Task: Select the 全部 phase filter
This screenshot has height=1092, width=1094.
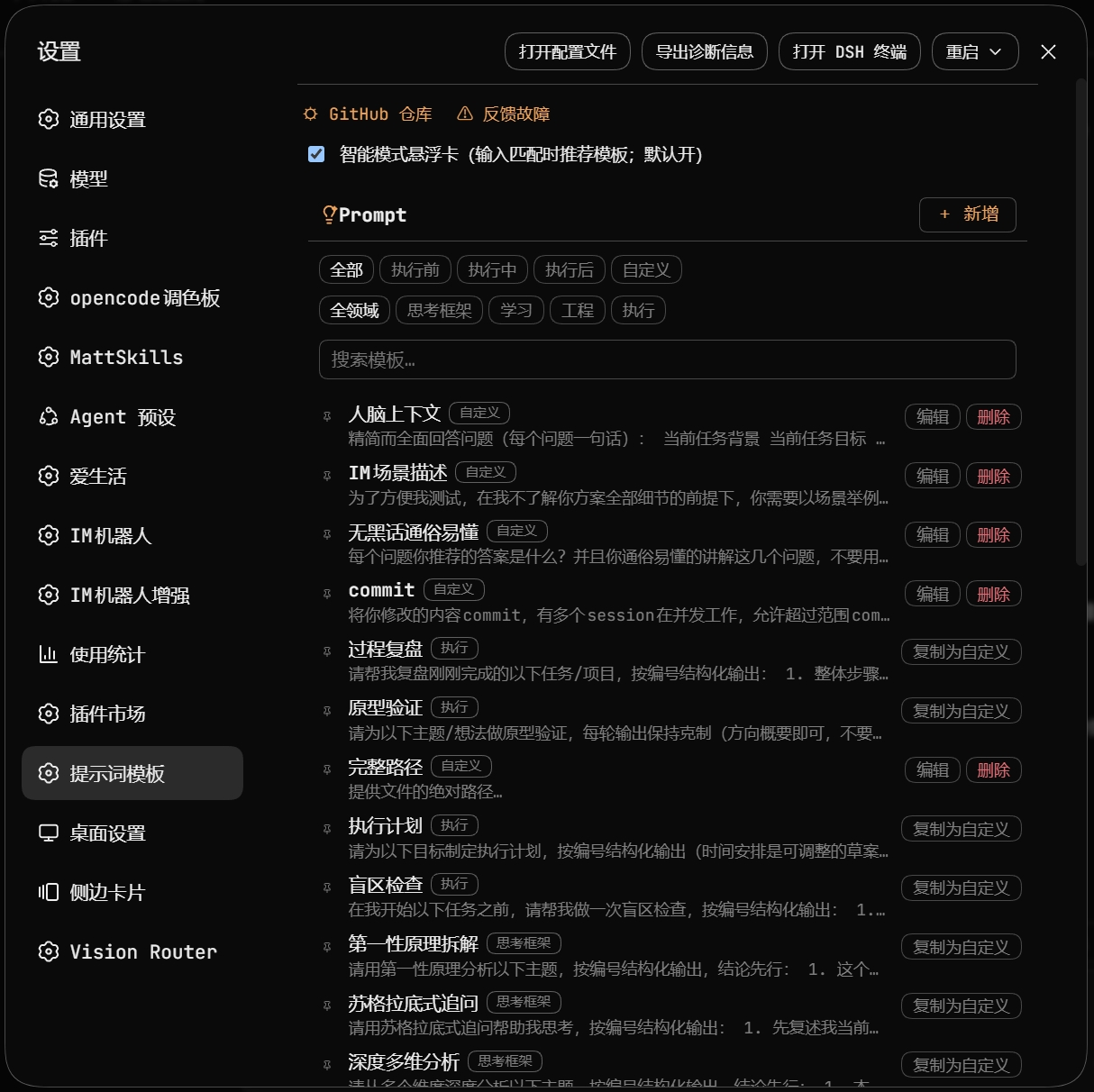Action: (x=346, y=269)
